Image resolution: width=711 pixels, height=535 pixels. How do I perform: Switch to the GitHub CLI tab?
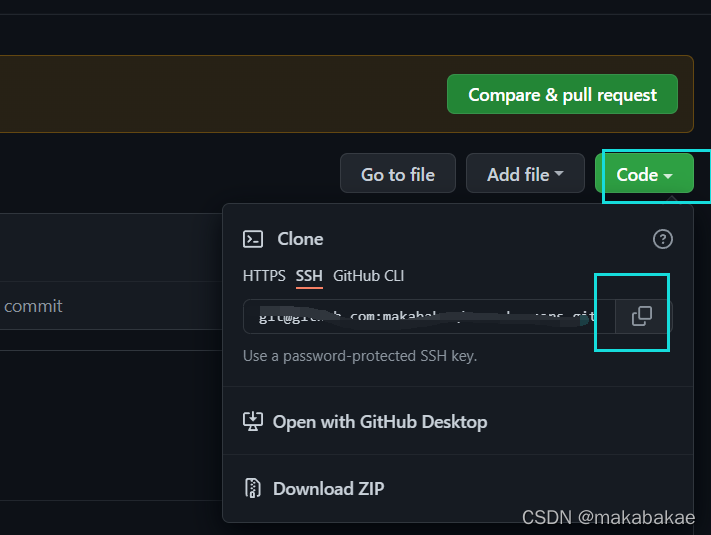click(x=368, y=276)
